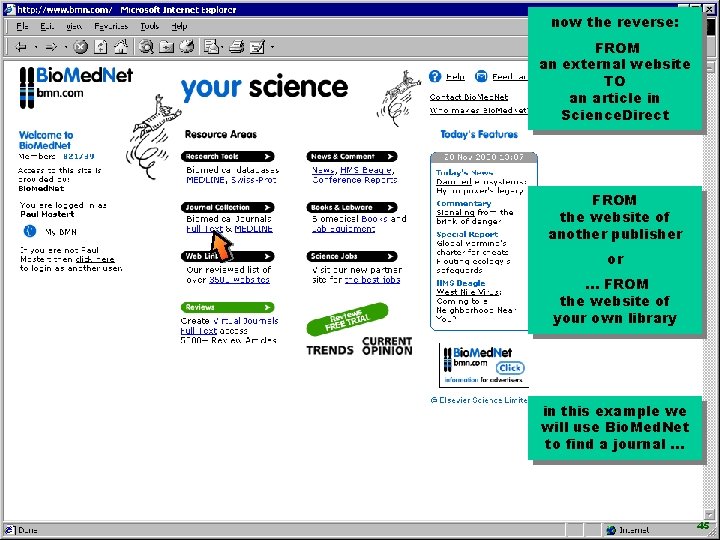Follow Full Text link under Reviews
Screen dimensions: 720x540
pos(198,331)
